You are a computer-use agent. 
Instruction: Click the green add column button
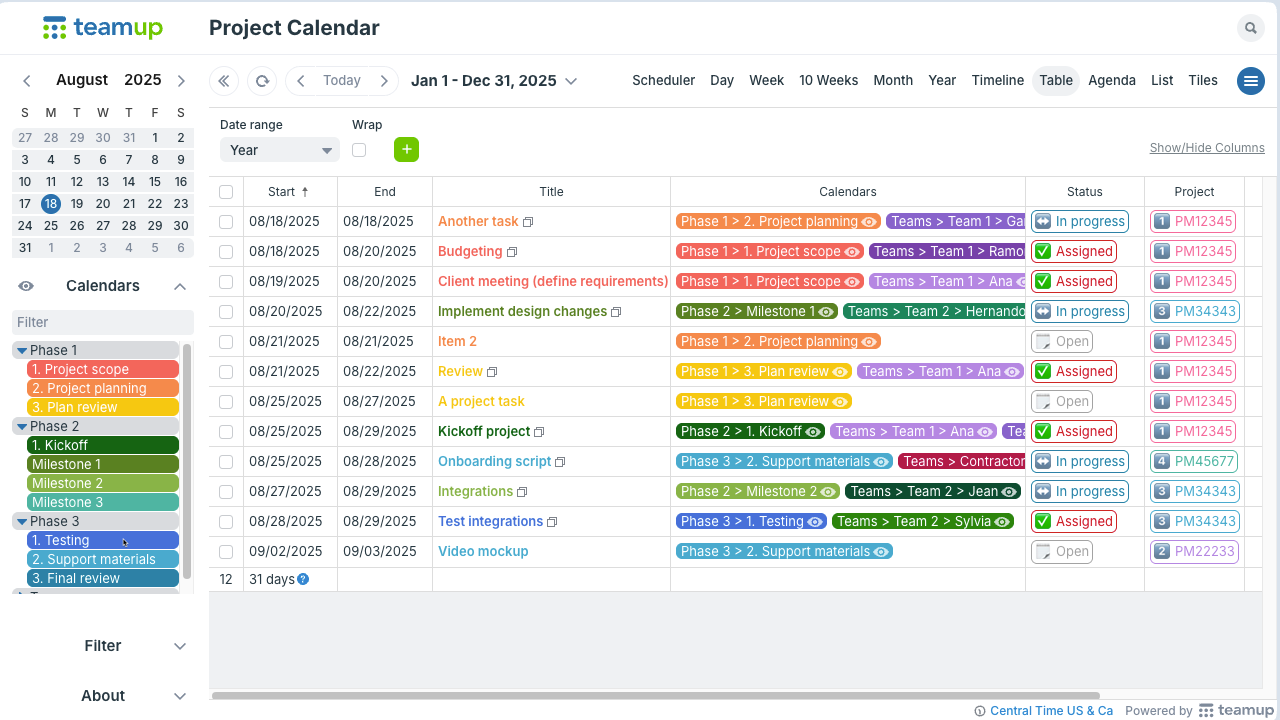[x=406, y=150]
